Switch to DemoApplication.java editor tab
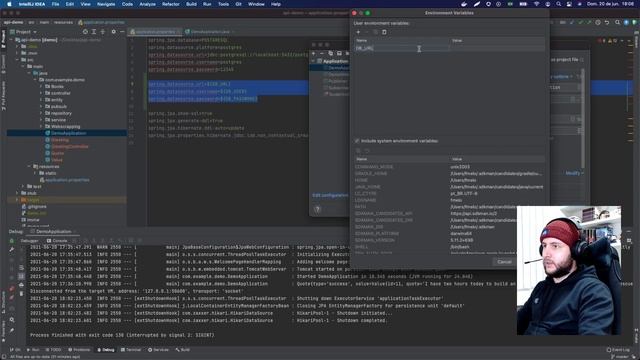Image resolution: width=640 pixels, height=360 pixels. pos(210,31)
